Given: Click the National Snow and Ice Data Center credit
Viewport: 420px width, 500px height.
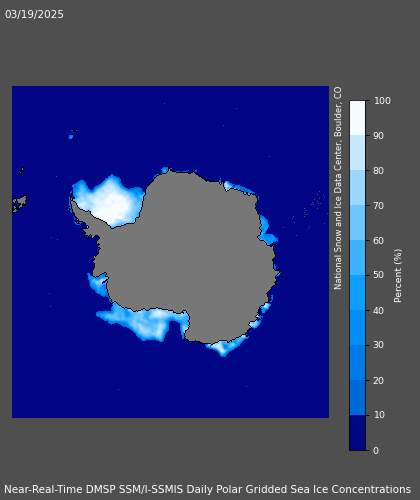Looking at the screenshot, I should 338,188.
